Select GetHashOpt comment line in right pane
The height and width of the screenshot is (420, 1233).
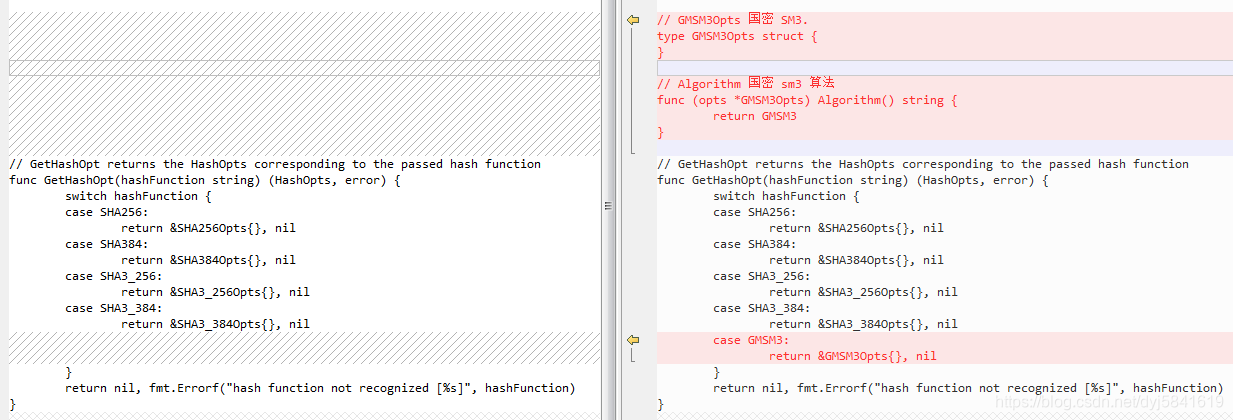923,164
